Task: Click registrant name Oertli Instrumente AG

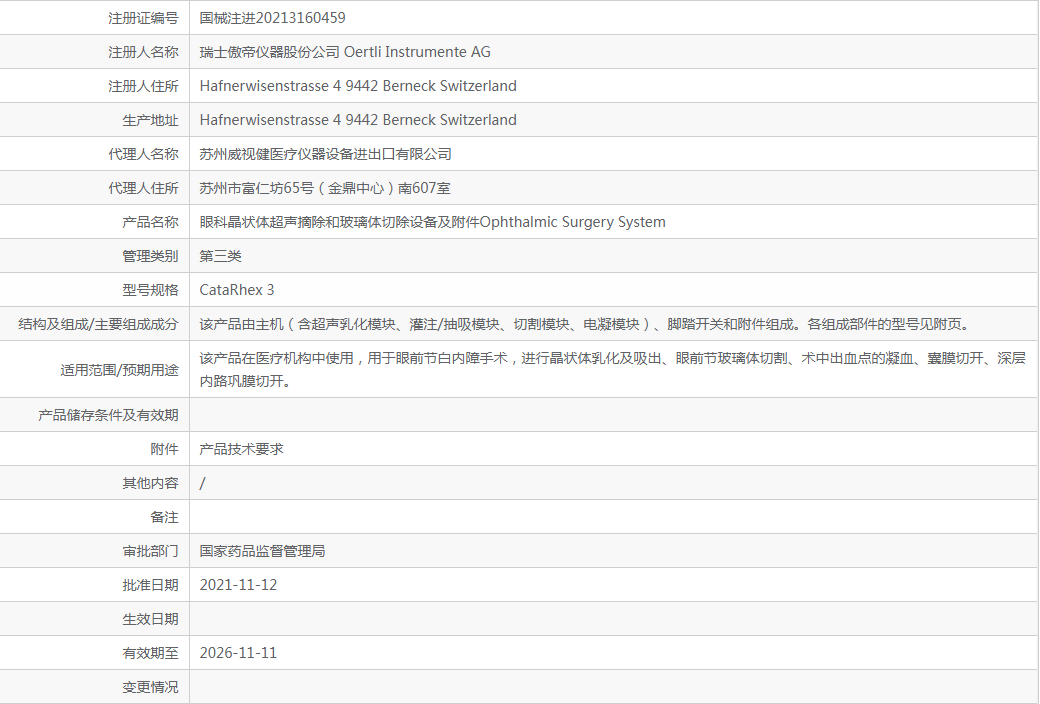Action: [x=417, y=52]
